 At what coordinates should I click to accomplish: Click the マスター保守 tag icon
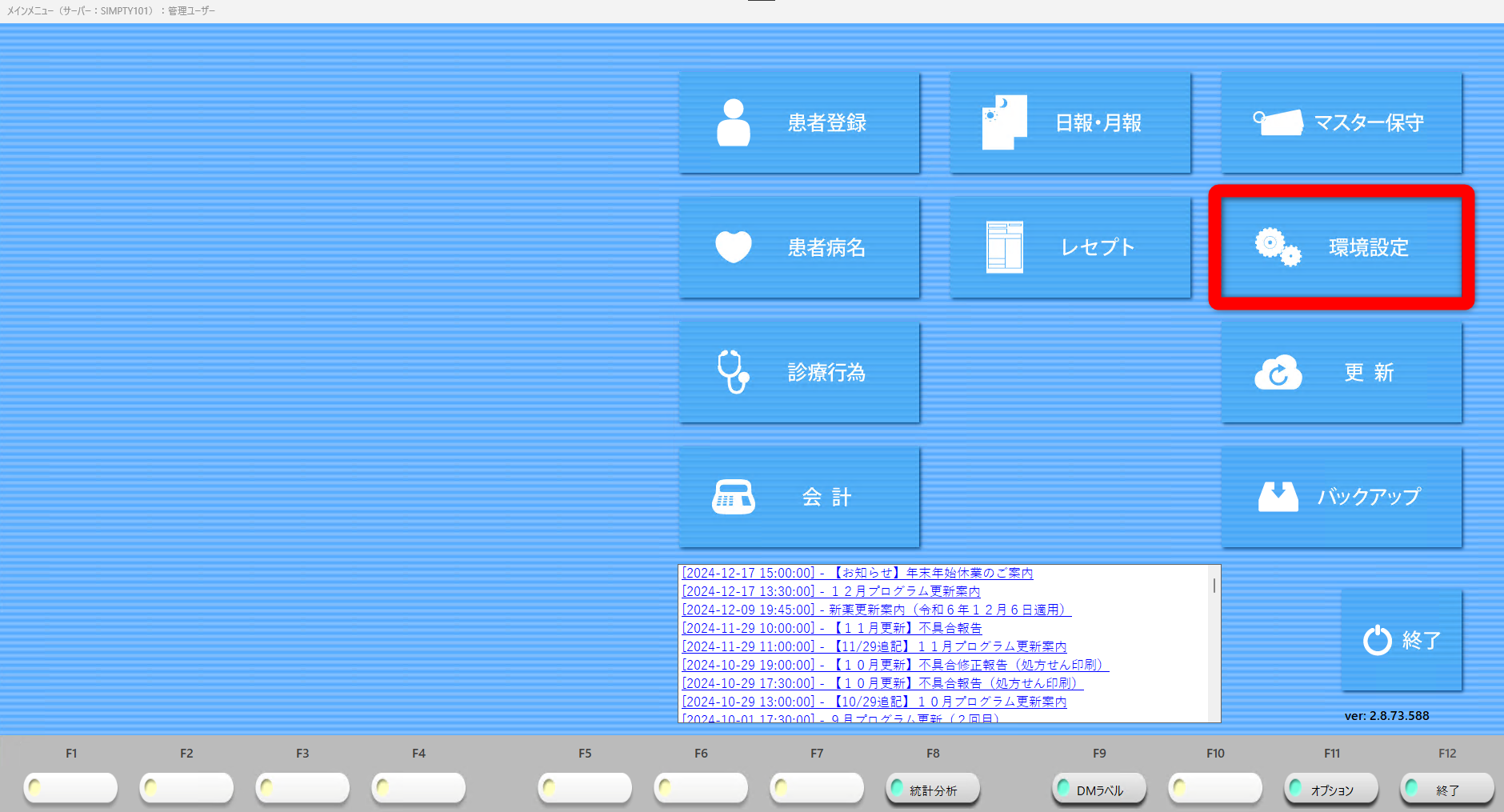[1278, 122]
